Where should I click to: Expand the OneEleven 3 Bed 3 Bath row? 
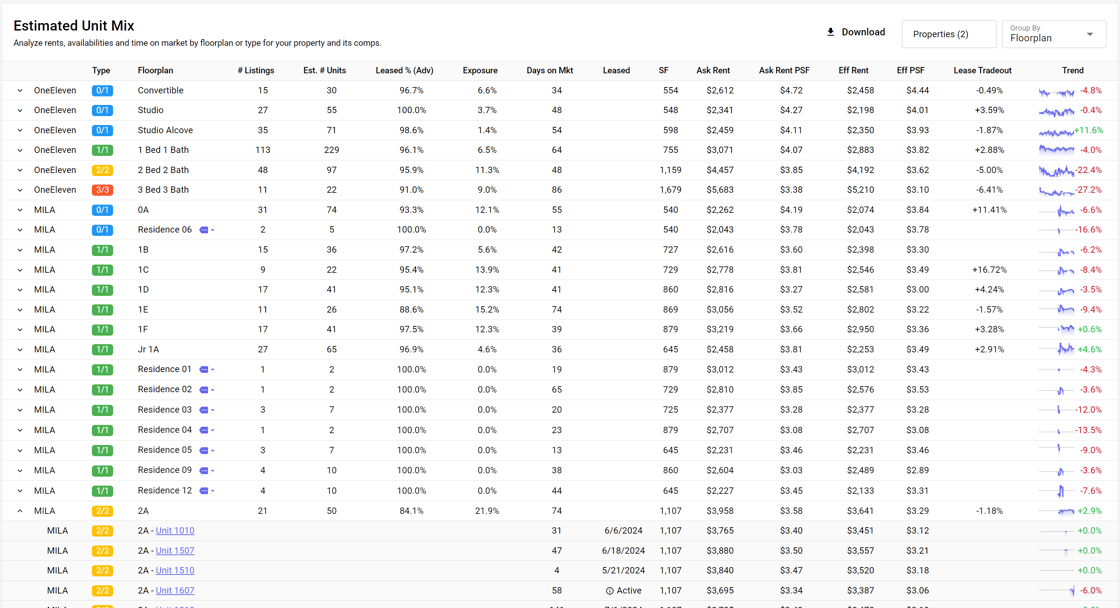point(20,190)
